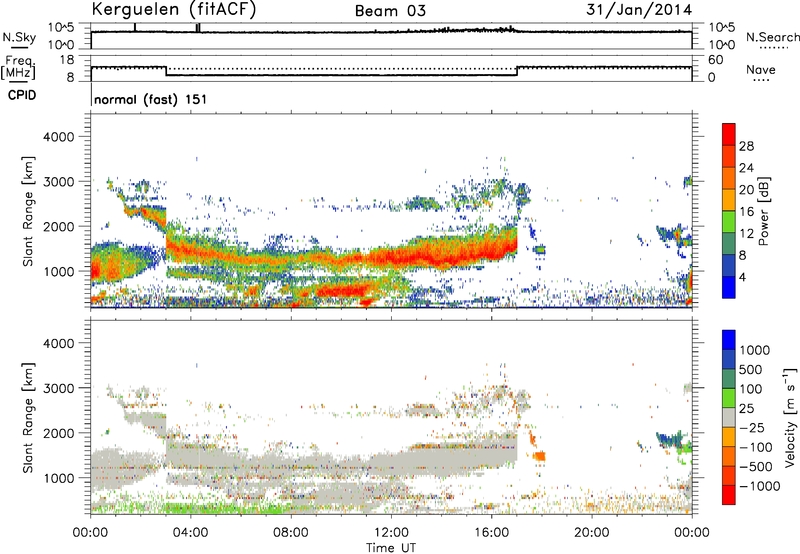Screen dimensions: 800x554
Task: Click the "4000" tick on the power panel
Action: pos(58,137)
